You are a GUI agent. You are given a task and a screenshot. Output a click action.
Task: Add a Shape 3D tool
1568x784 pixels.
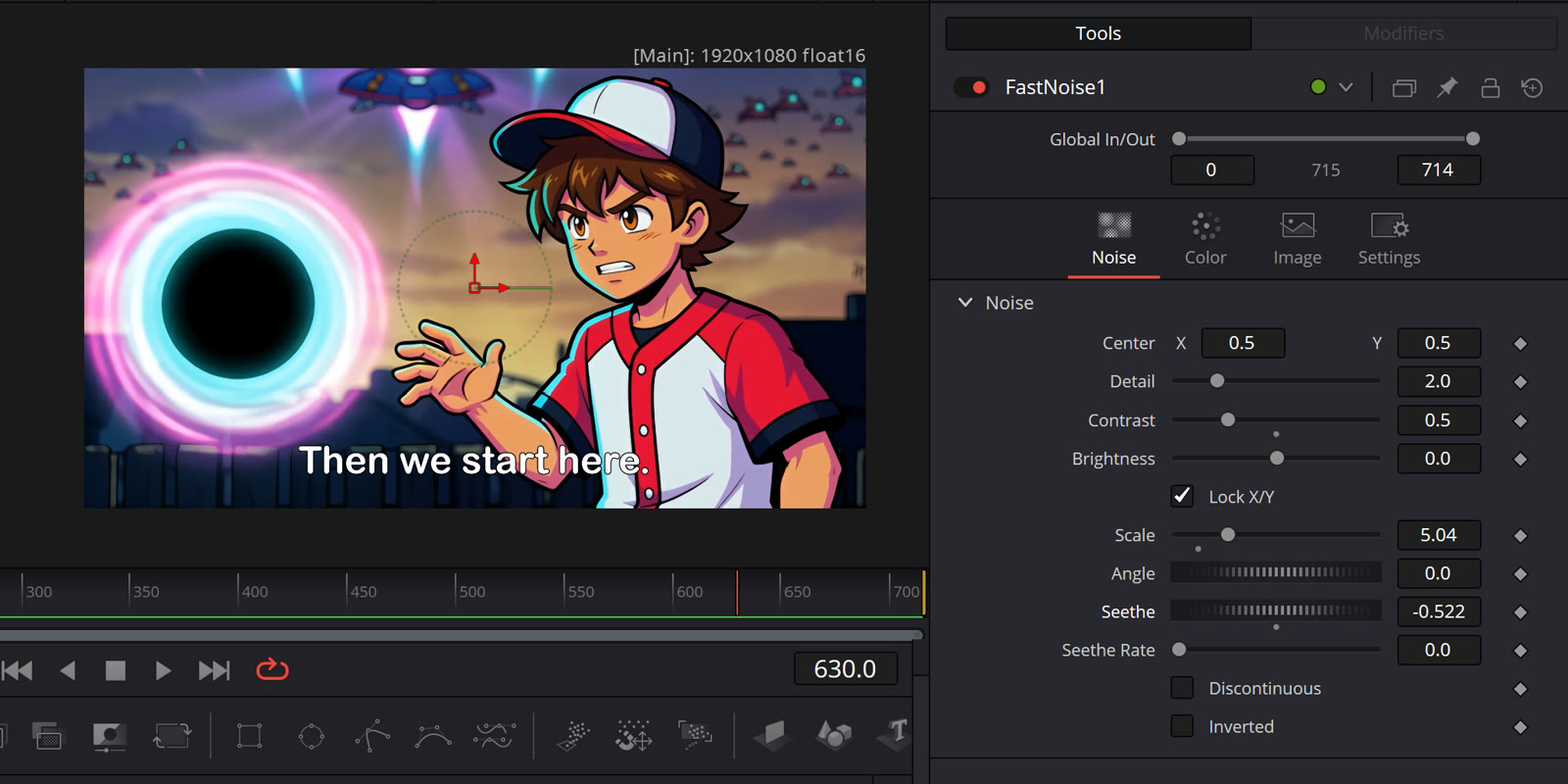click(834, 735)
